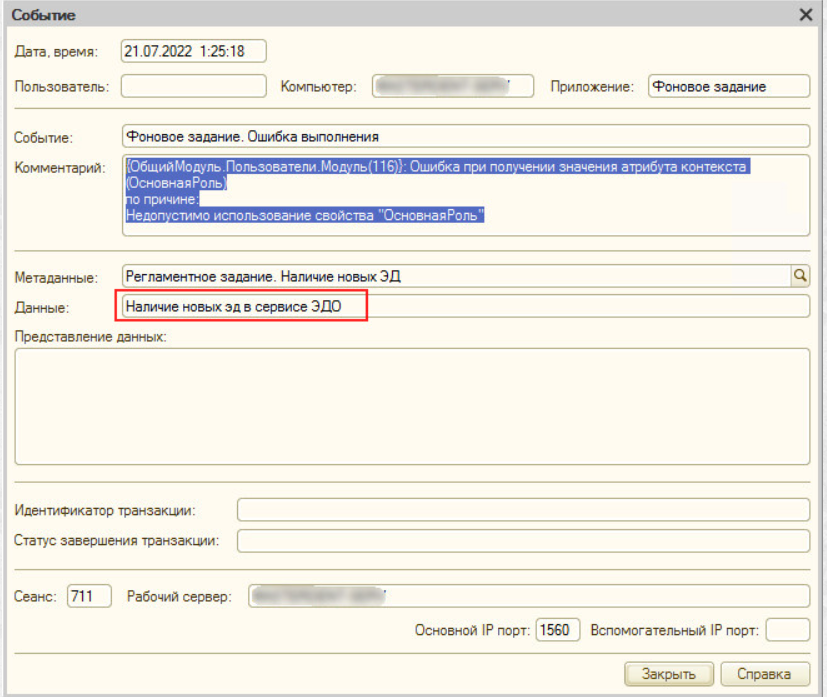The image size is (827, 697).
Task: Click the Основной IP порт field with 1560
Action: click(558, 630)
